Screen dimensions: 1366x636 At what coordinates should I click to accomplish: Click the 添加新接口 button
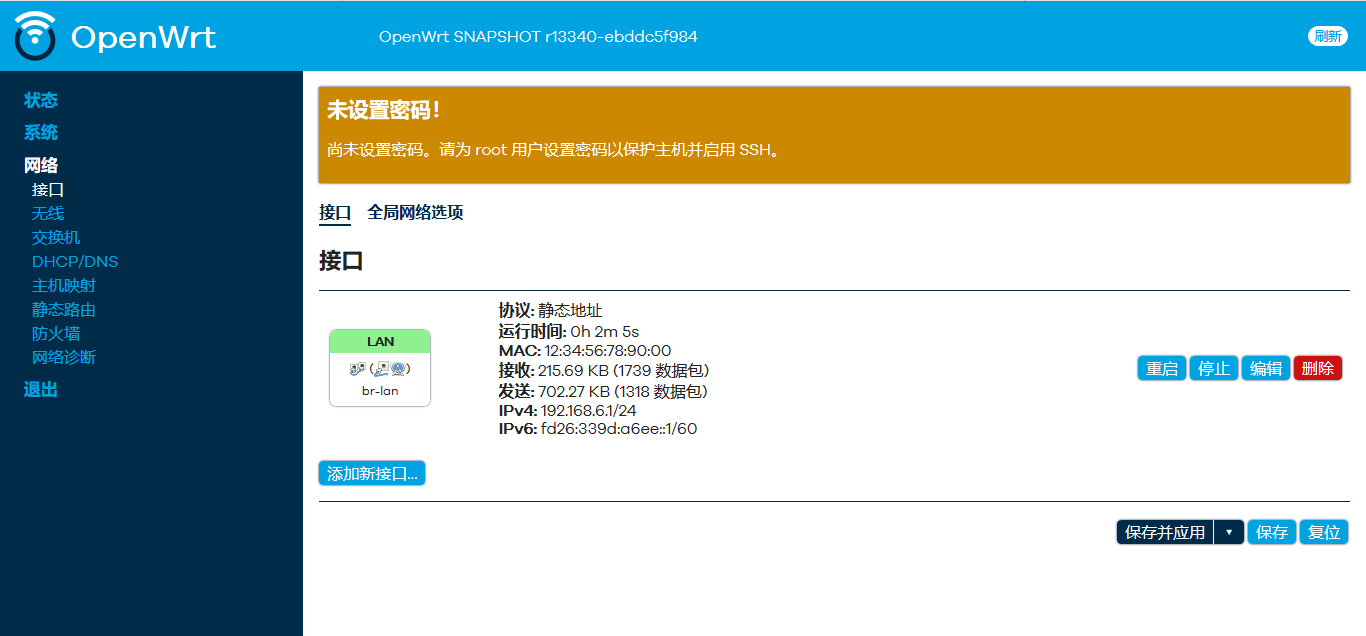tap(372, 473)
